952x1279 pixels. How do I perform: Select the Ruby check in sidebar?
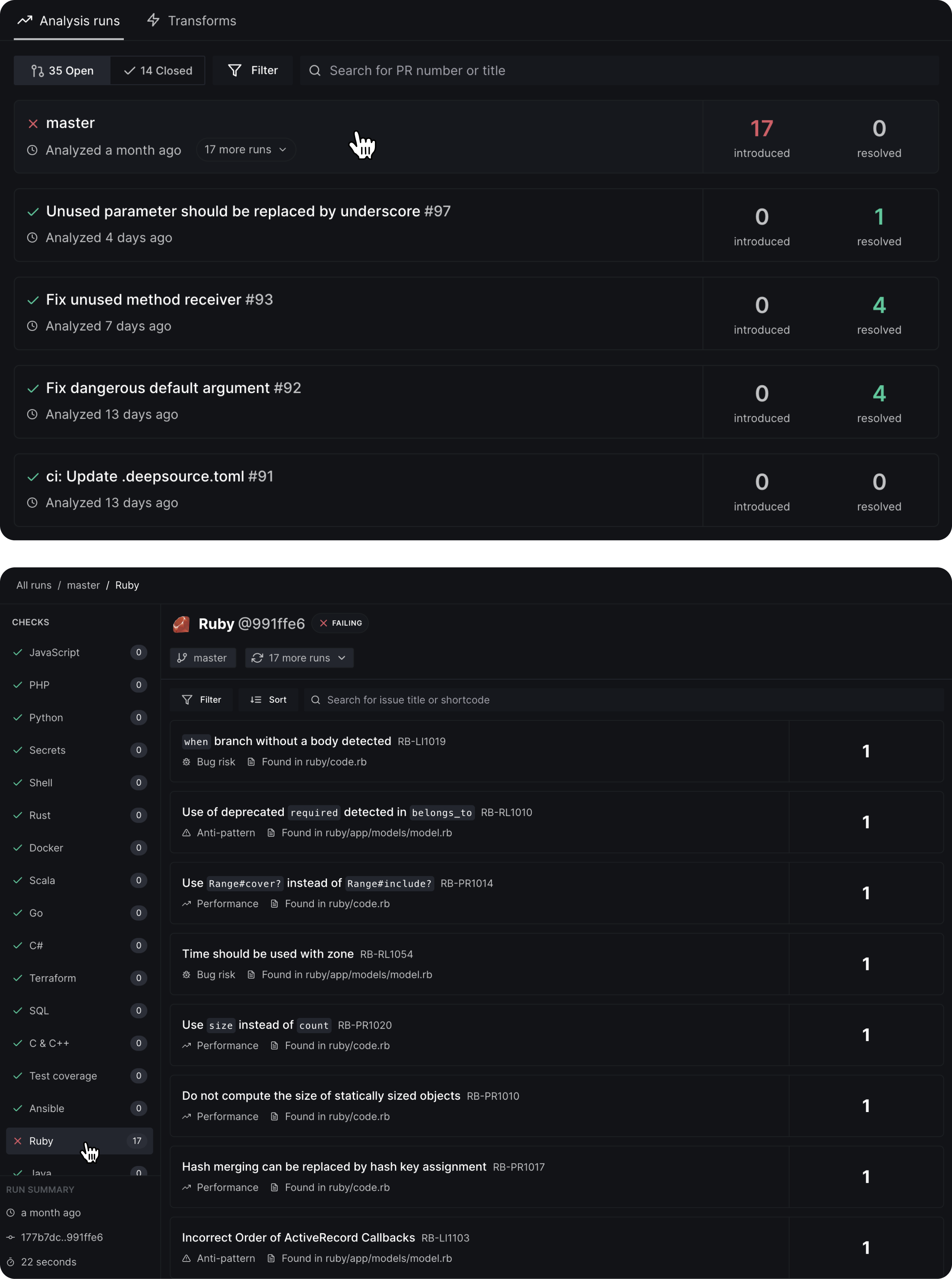(x=42, y=1141)
